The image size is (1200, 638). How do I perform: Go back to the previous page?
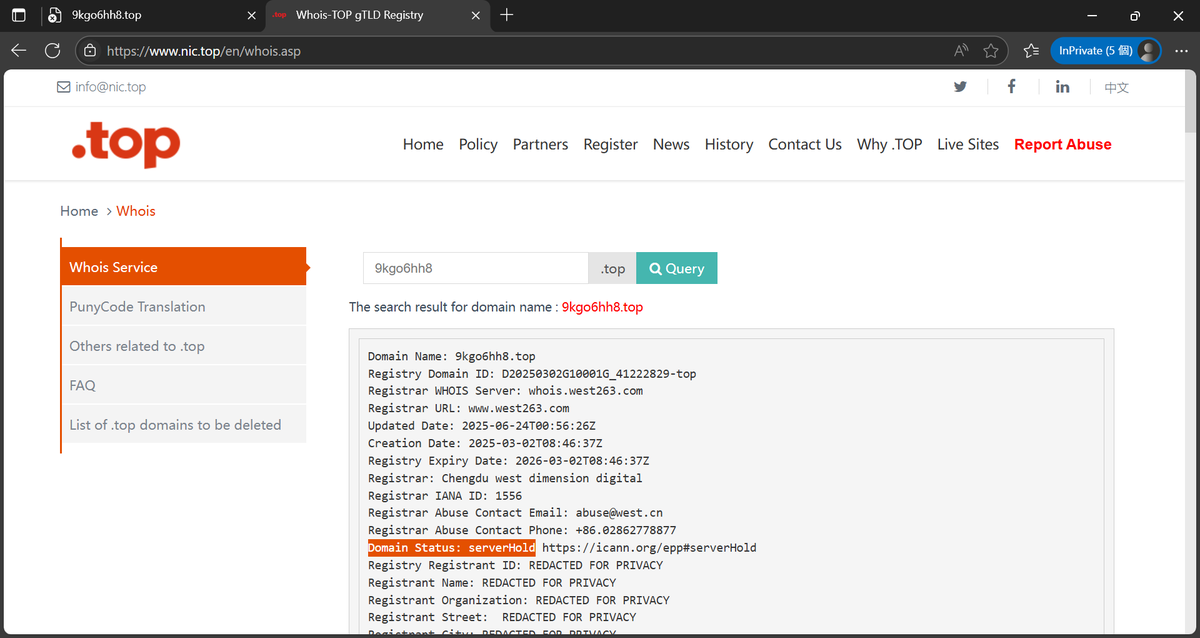pyautogui.click(x=19, y=51)
